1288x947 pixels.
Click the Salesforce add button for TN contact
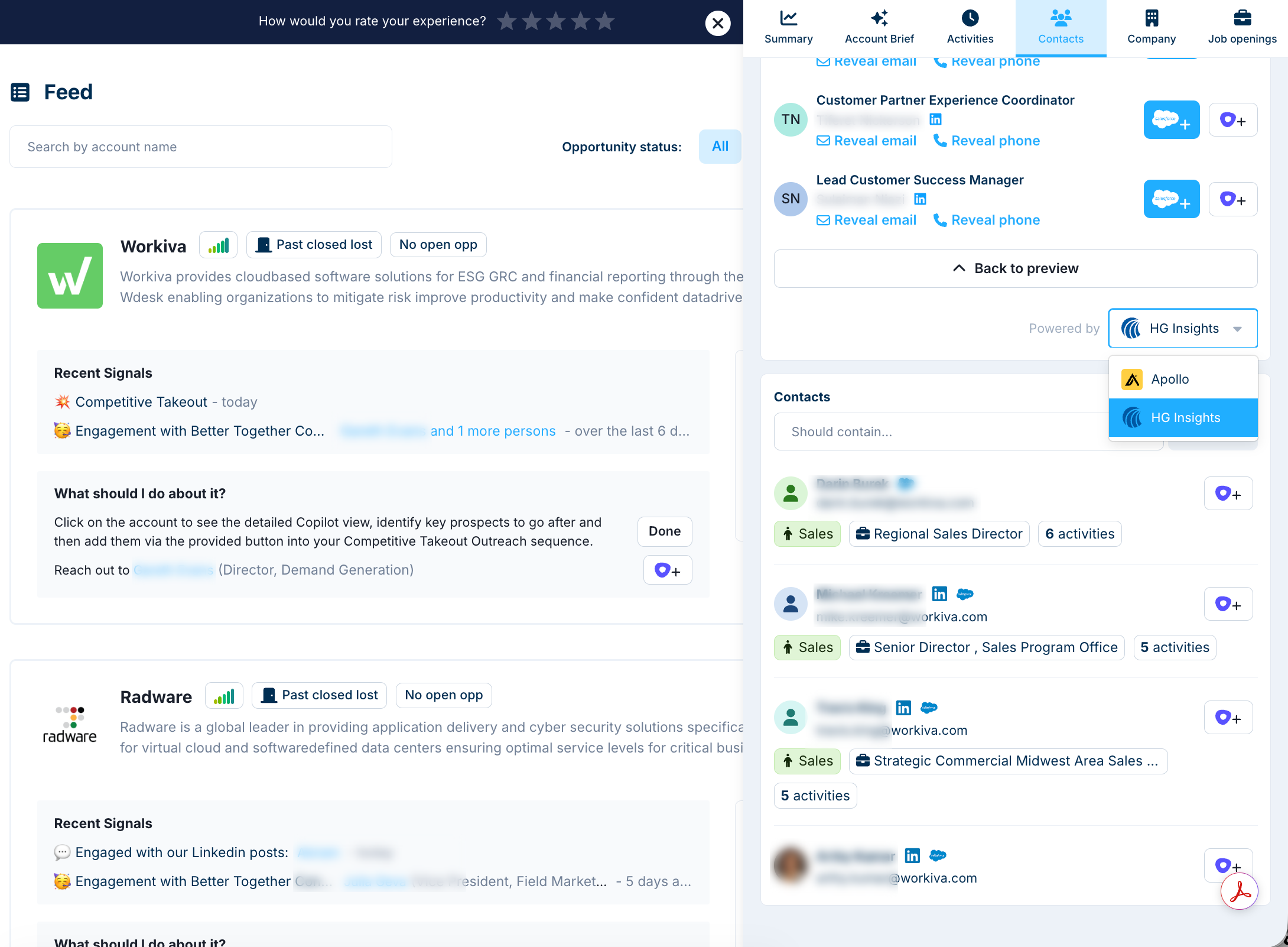[1171, 120]
